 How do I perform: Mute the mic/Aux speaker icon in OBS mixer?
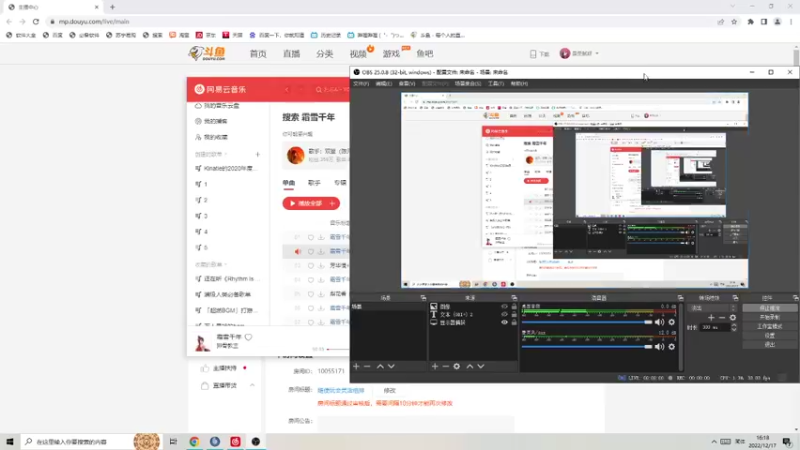coord(660,346)
